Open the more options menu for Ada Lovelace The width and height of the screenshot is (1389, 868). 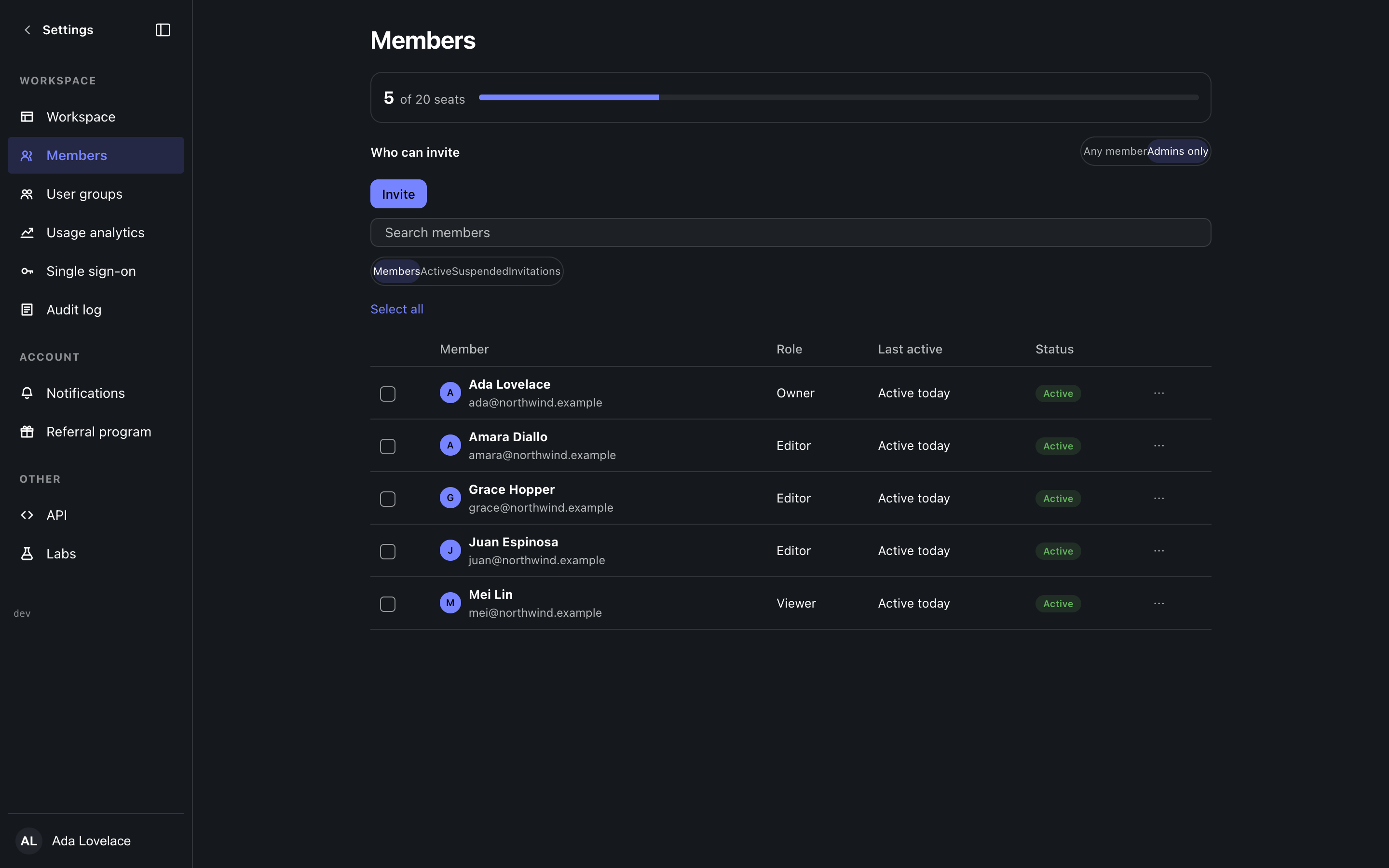[1159, 393]
